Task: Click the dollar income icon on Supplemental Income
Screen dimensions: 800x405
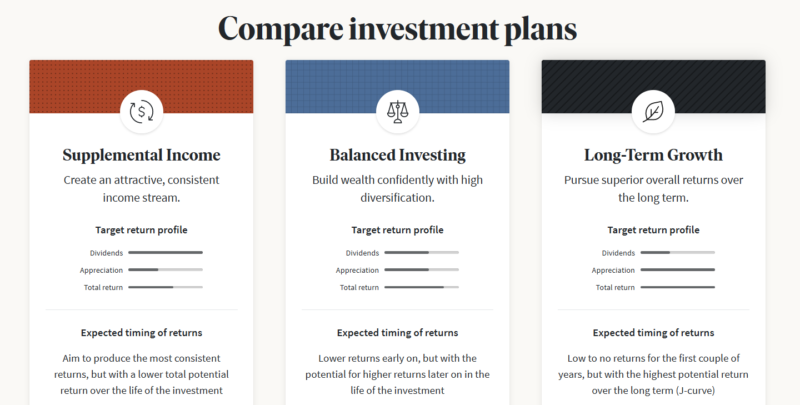Action: click(x=141, y=112)
